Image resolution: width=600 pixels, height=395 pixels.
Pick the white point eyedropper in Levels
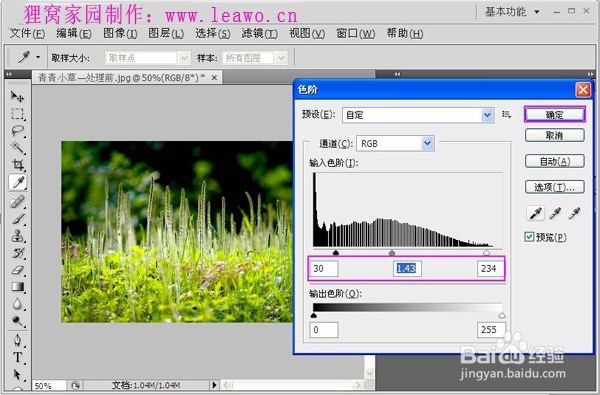click(x=574, y=213)
